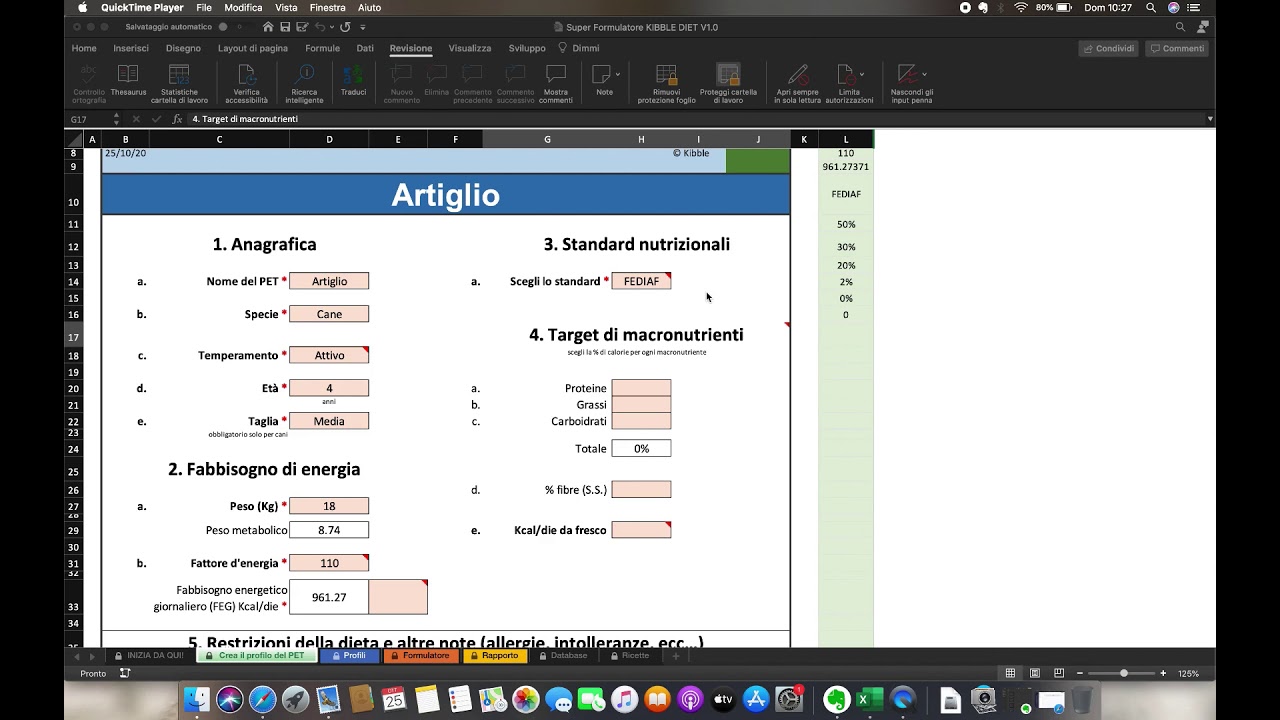
Task: Click the Grassi input cell
Action: pos(641,404)
